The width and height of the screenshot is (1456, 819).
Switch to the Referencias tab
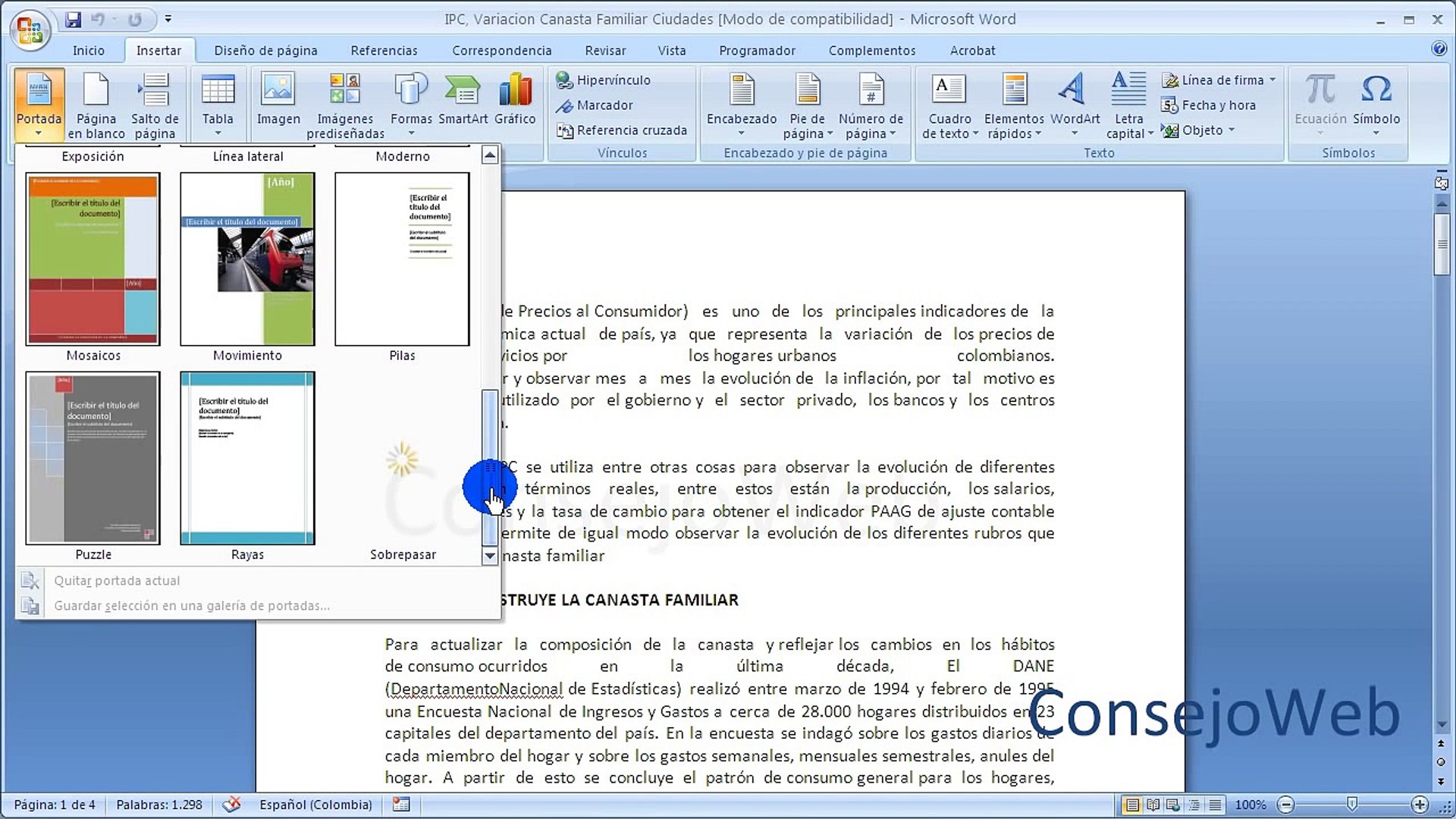point(384,51)
